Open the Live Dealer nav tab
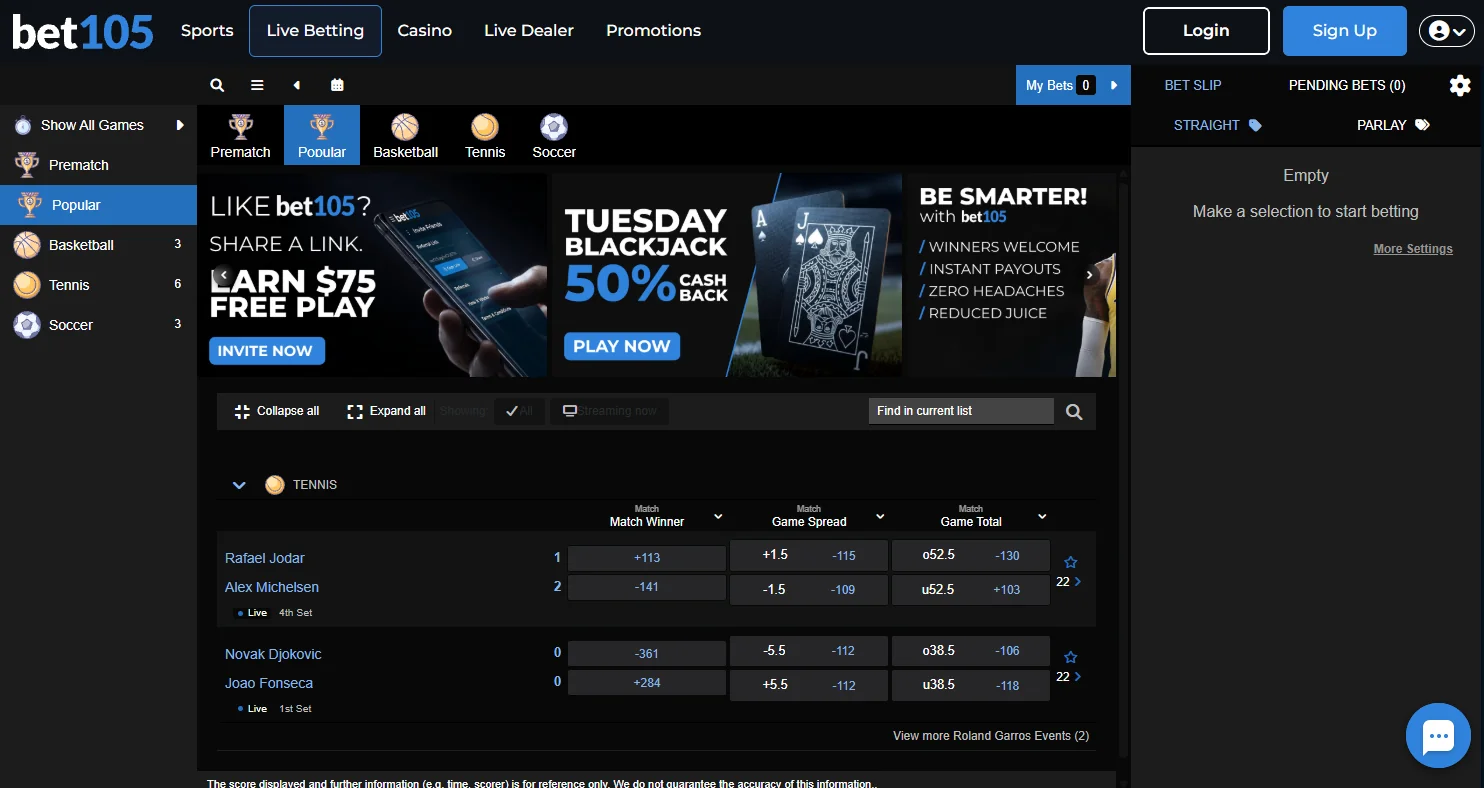 click(529, 31)
